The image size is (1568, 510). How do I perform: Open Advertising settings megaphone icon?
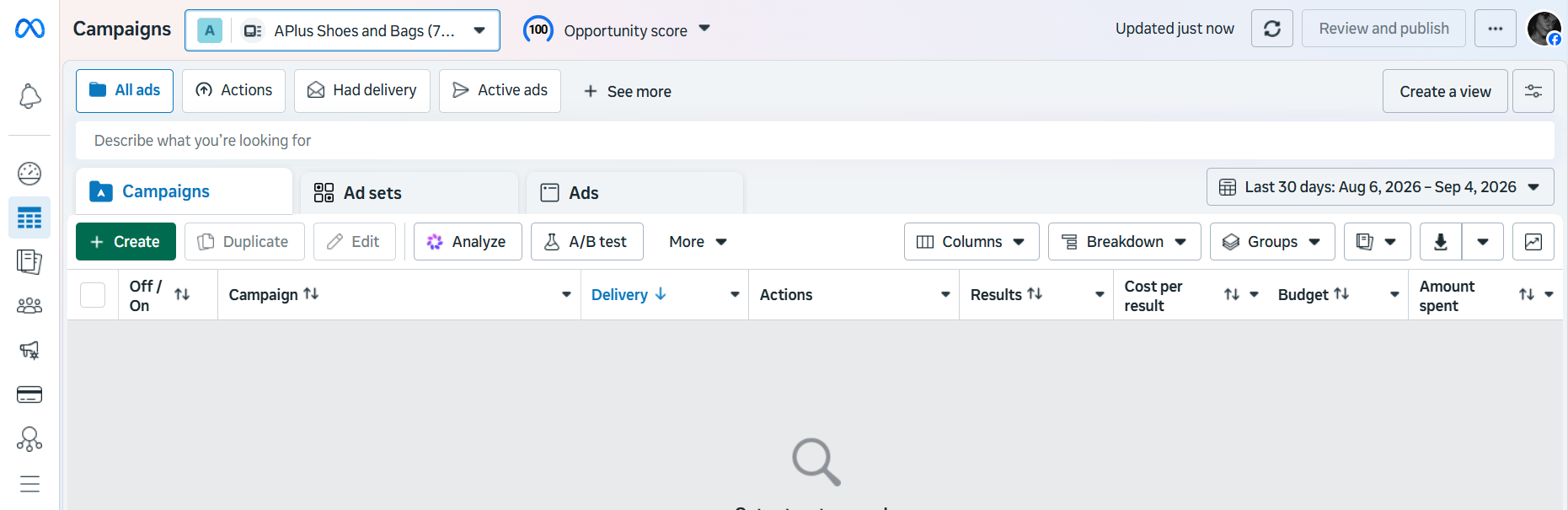click(x=29, y=350)
